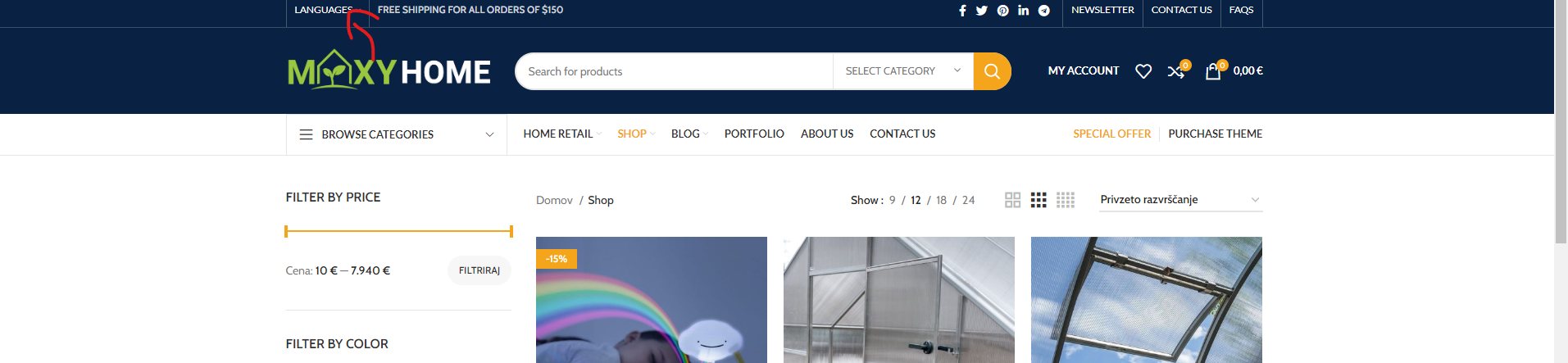Image resolution: width=1568 pixels, height=363 pixels.
Task: Click the left price slider handle
Action: 286,231
